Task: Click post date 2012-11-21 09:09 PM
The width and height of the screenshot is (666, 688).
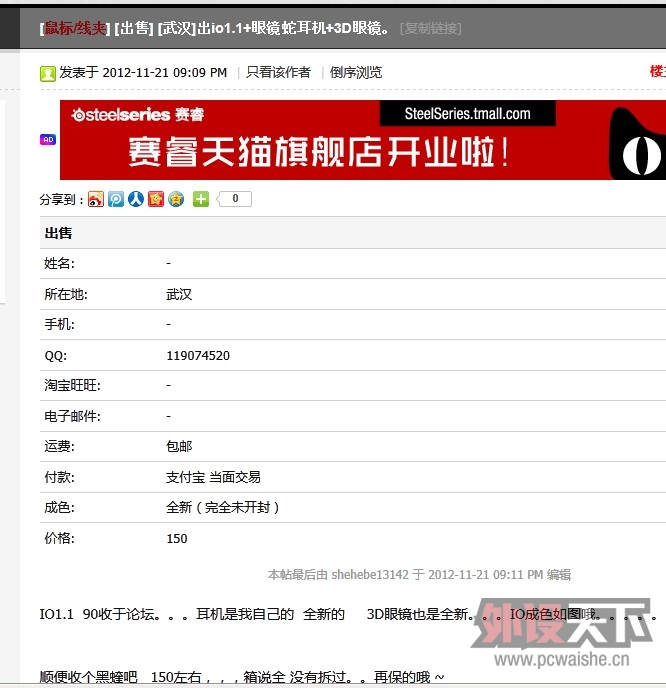Action: pyautogui.click(x=165, y=72)
